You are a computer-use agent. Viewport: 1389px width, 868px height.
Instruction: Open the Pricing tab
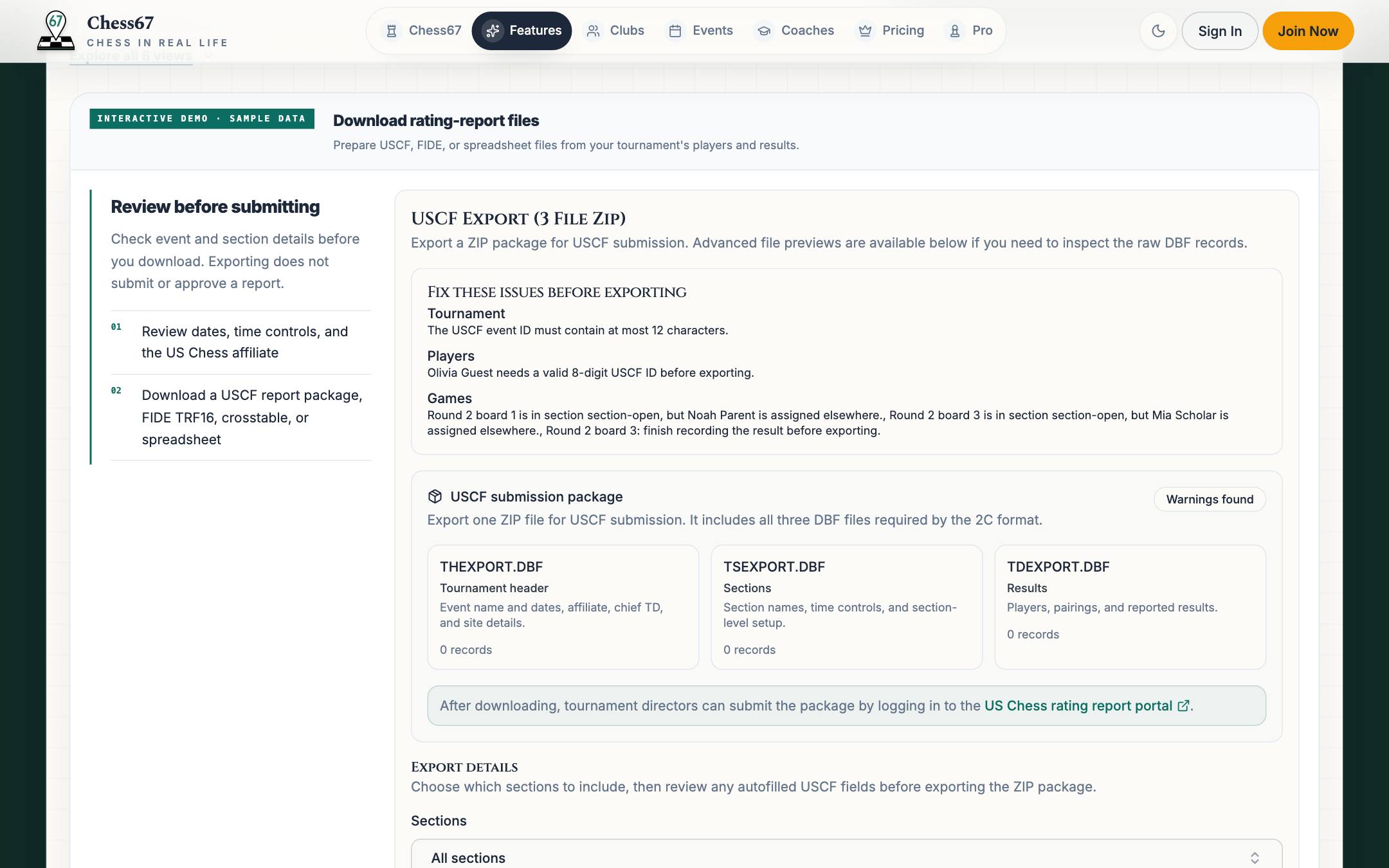click(x=891, y=31)
